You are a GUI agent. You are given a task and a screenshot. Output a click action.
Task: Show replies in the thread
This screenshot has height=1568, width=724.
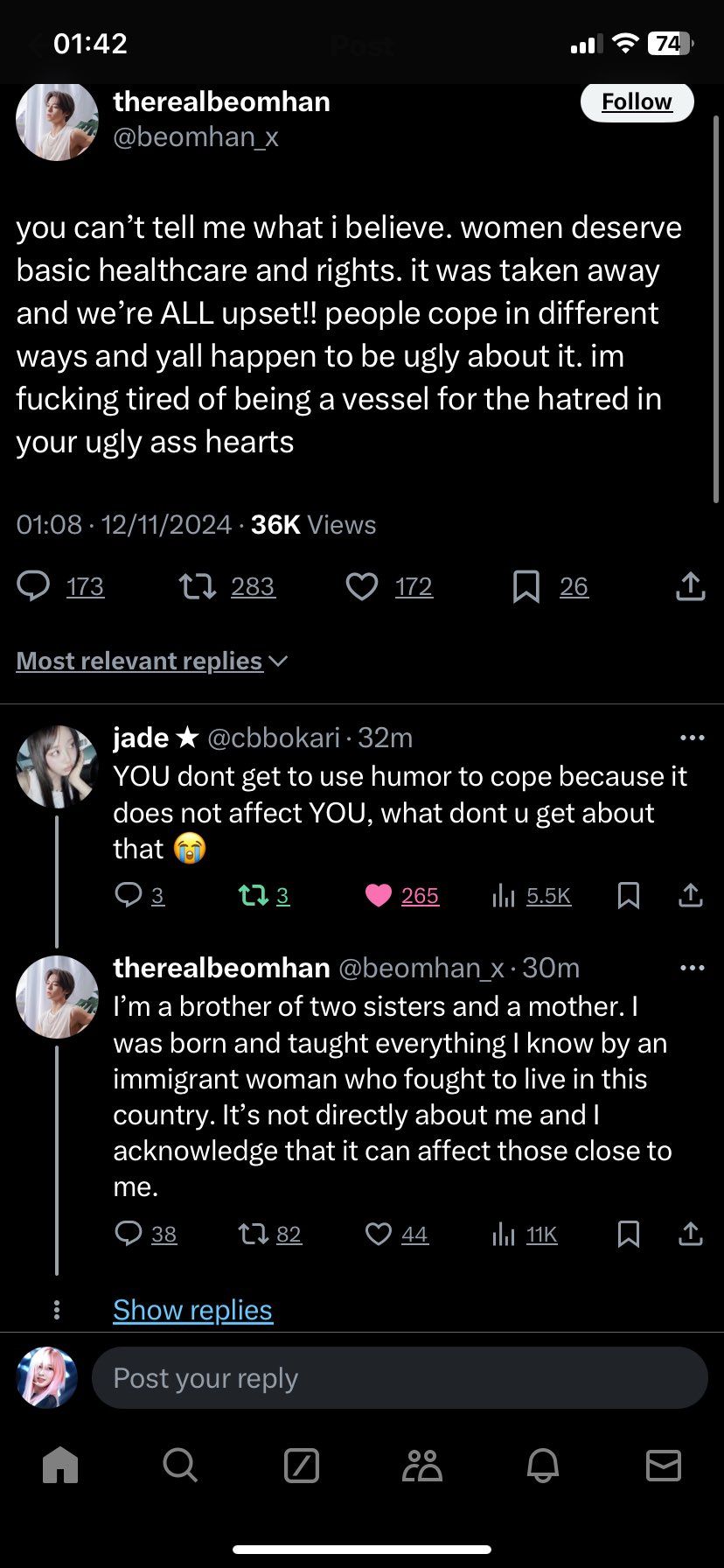click(x=192, y=1310)
